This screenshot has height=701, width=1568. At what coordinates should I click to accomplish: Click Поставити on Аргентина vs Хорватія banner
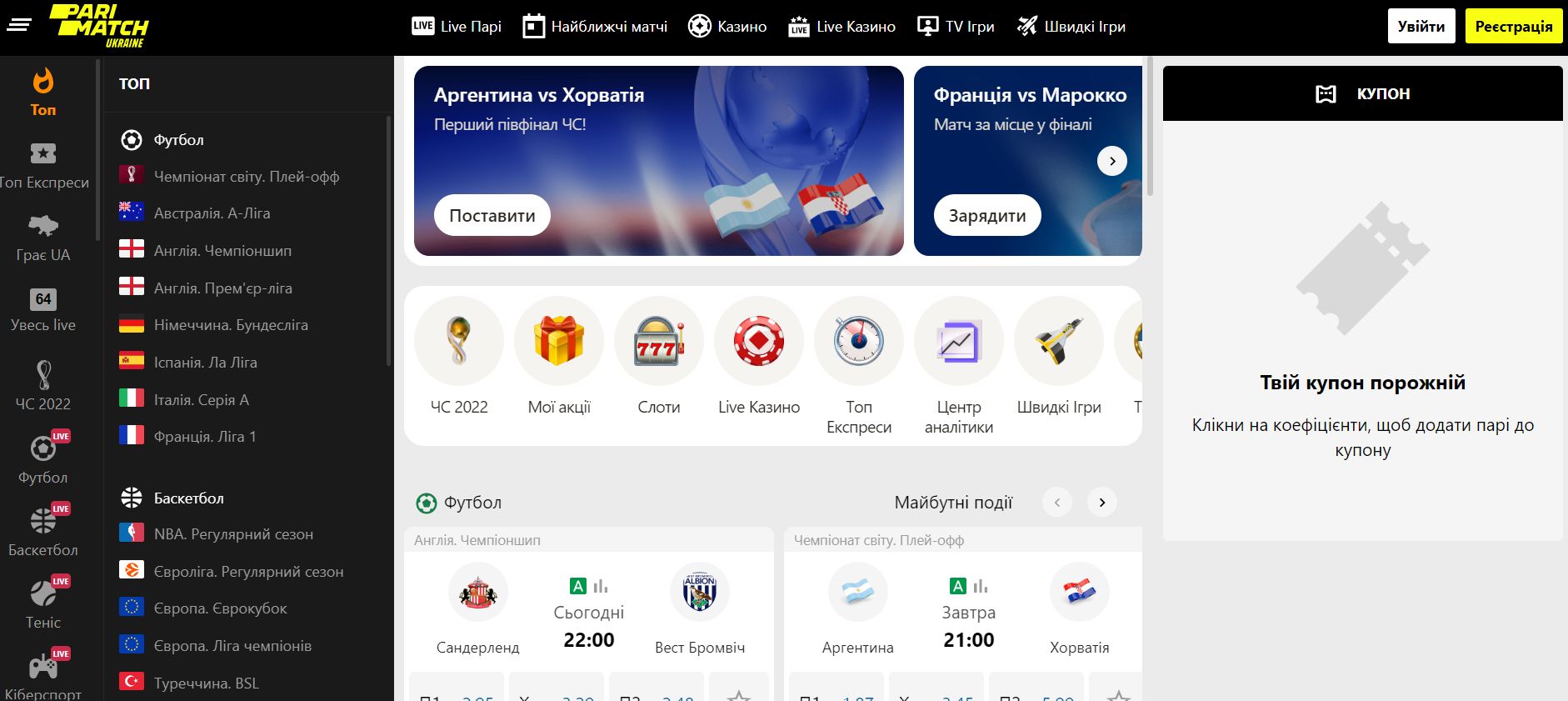[492, 216]
